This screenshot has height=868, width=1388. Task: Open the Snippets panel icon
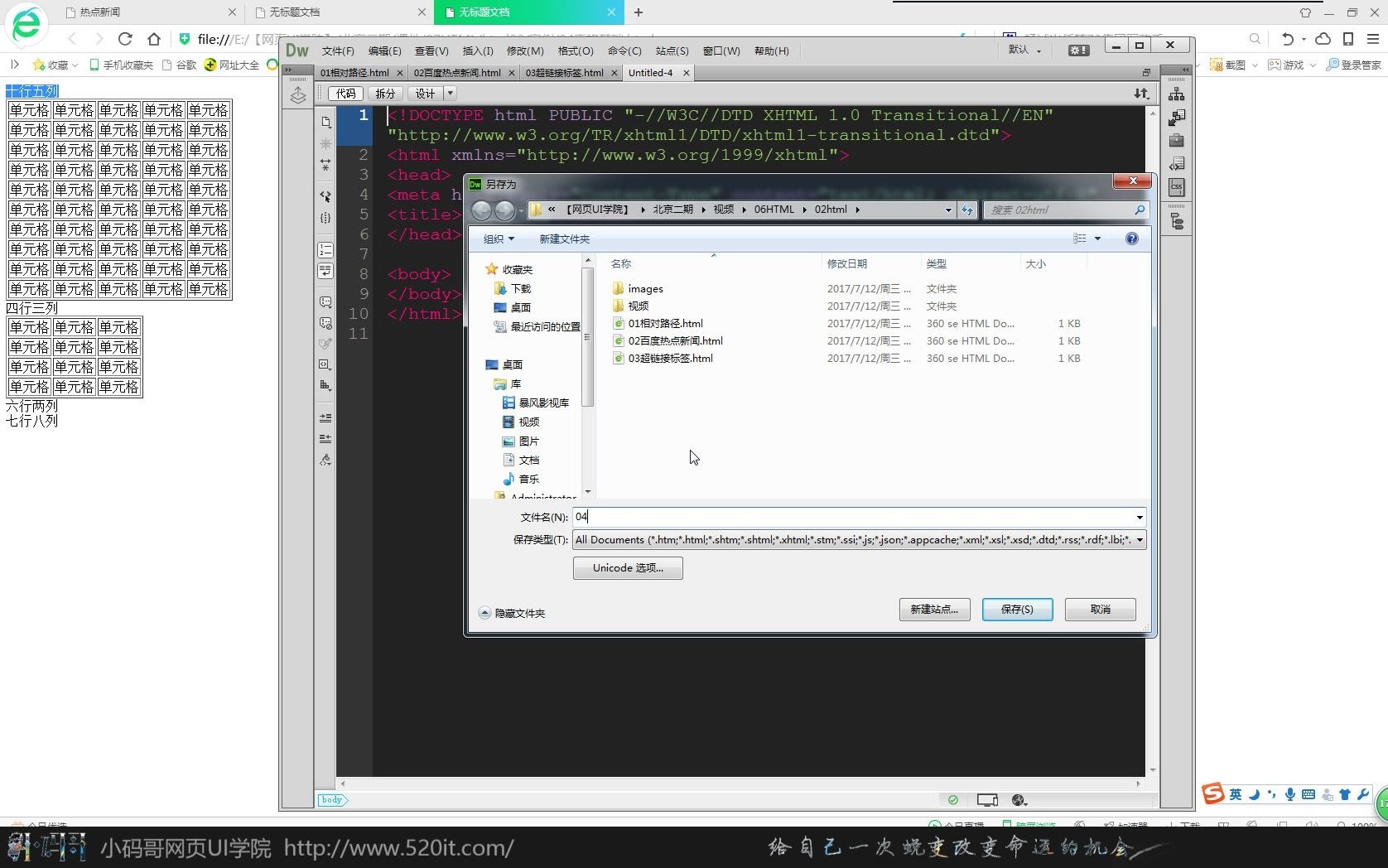pos(1176,164)
